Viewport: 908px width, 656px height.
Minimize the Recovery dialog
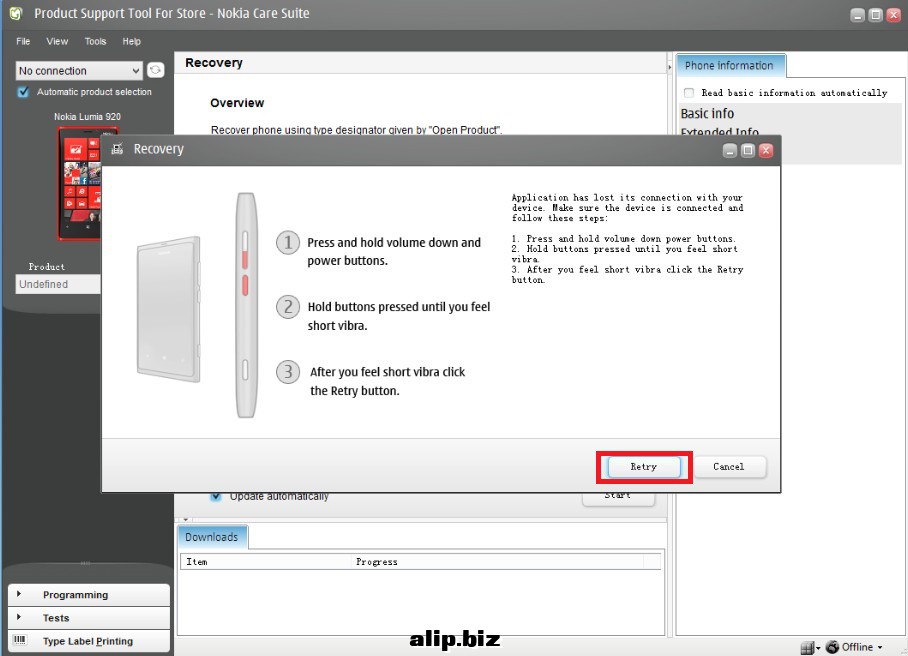[730, 151]
